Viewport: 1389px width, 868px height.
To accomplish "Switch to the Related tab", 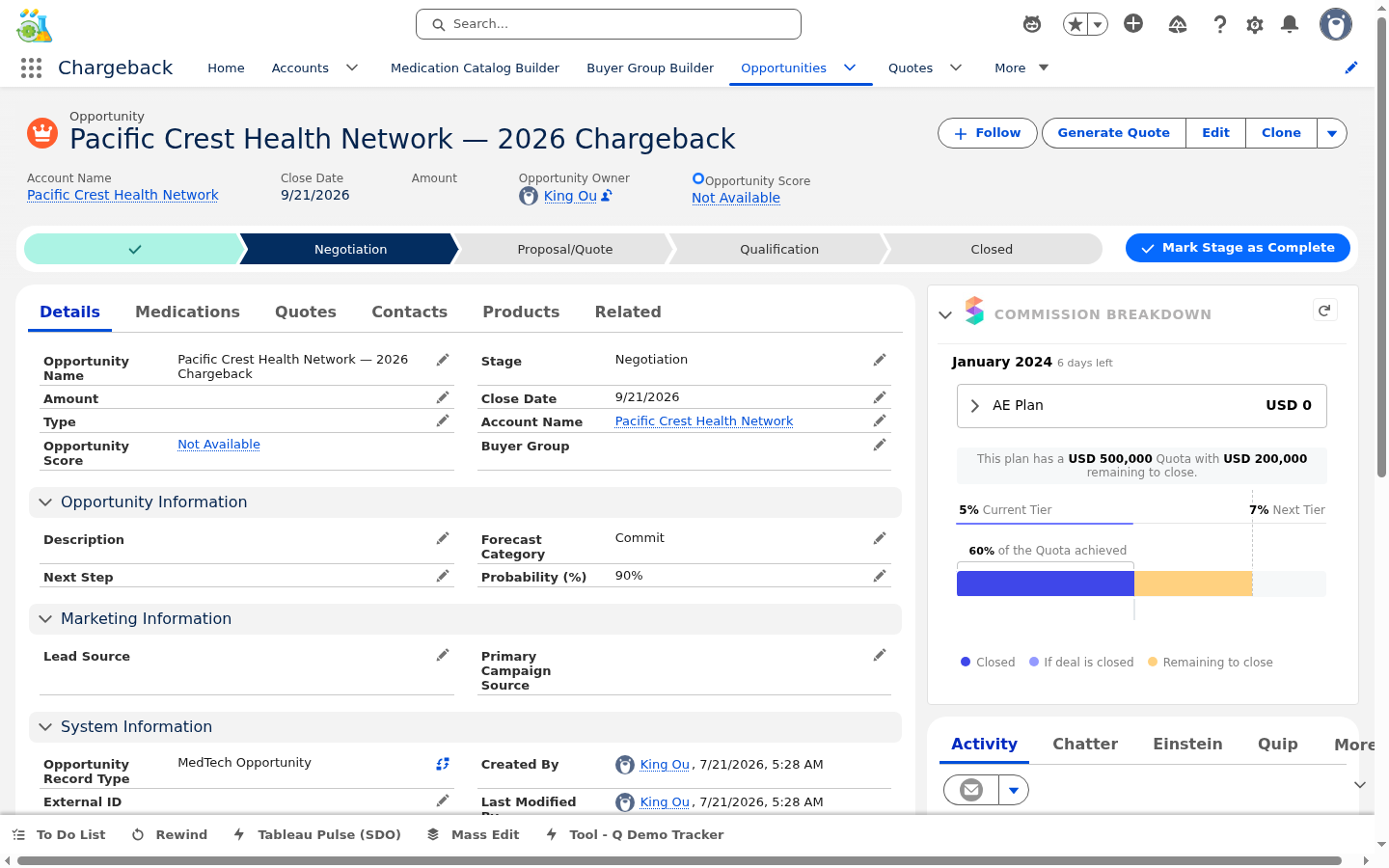I will pos(628,312).
